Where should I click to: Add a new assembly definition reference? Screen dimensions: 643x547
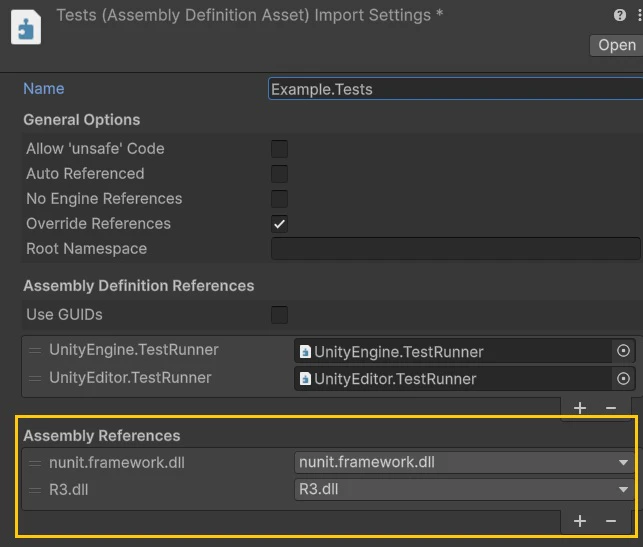(580, 408)
